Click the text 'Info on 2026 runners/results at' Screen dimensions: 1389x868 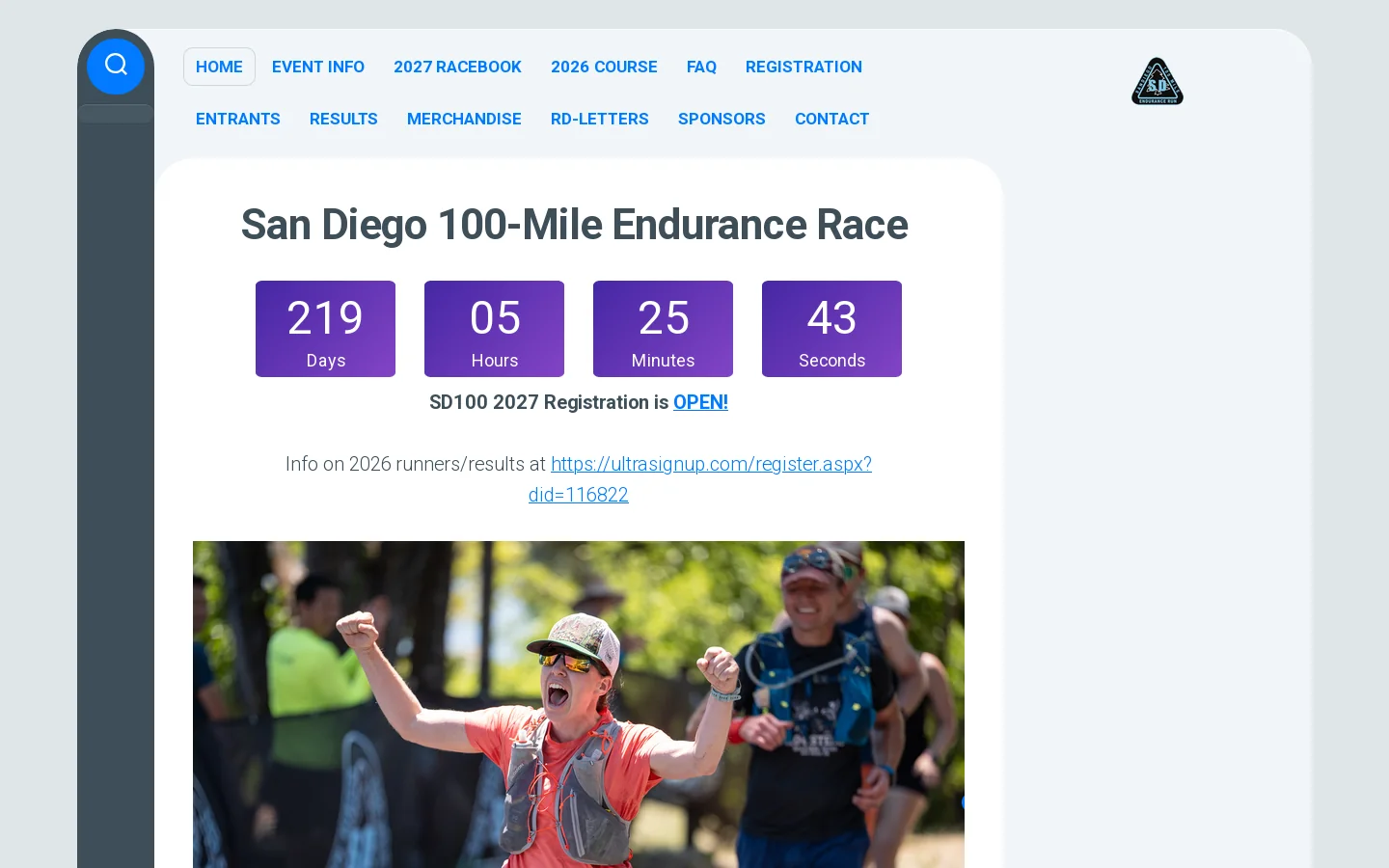click(x=416, y=464)
